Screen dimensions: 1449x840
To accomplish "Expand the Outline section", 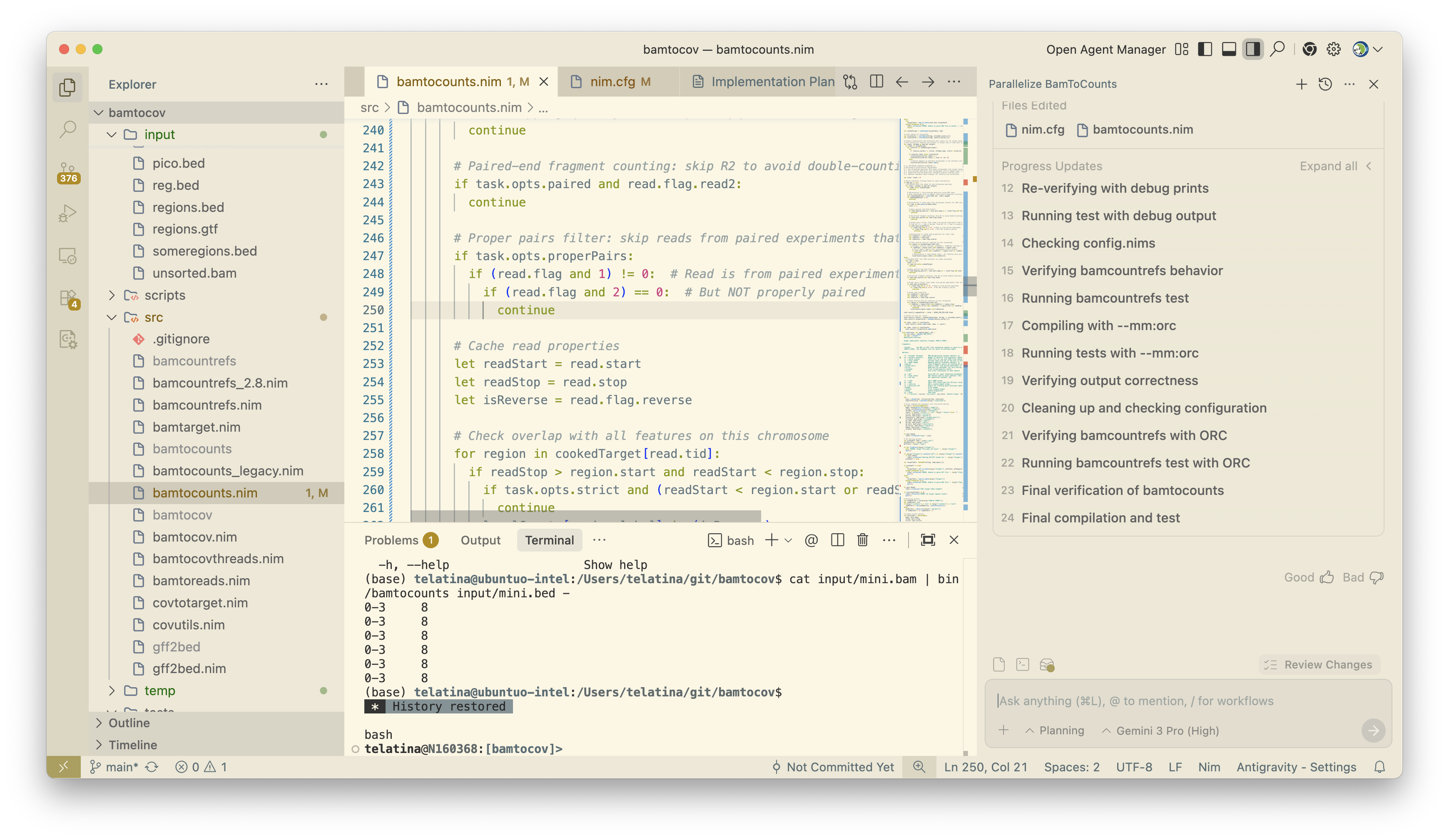I will point(129,723).
